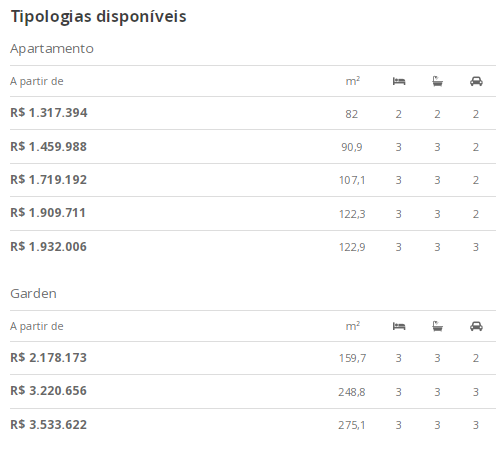Click the Garden section heading
This screenshot has width=497, height=450.
tap(33, 294)
